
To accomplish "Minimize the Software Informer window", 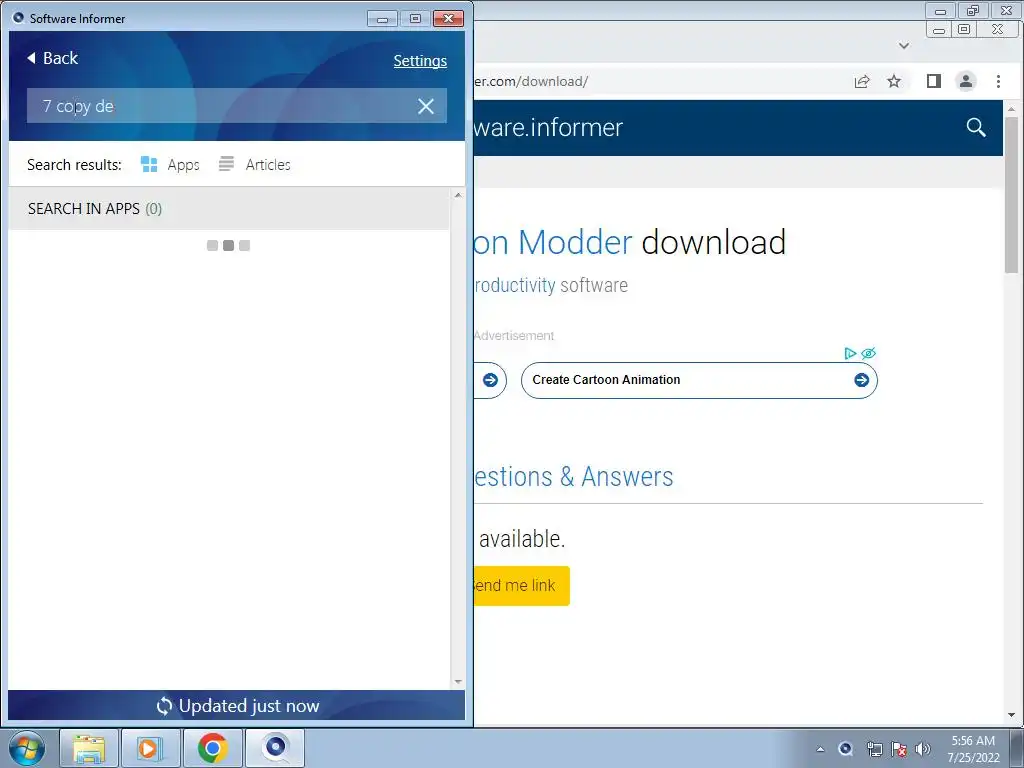I will (x=382, y=19).
